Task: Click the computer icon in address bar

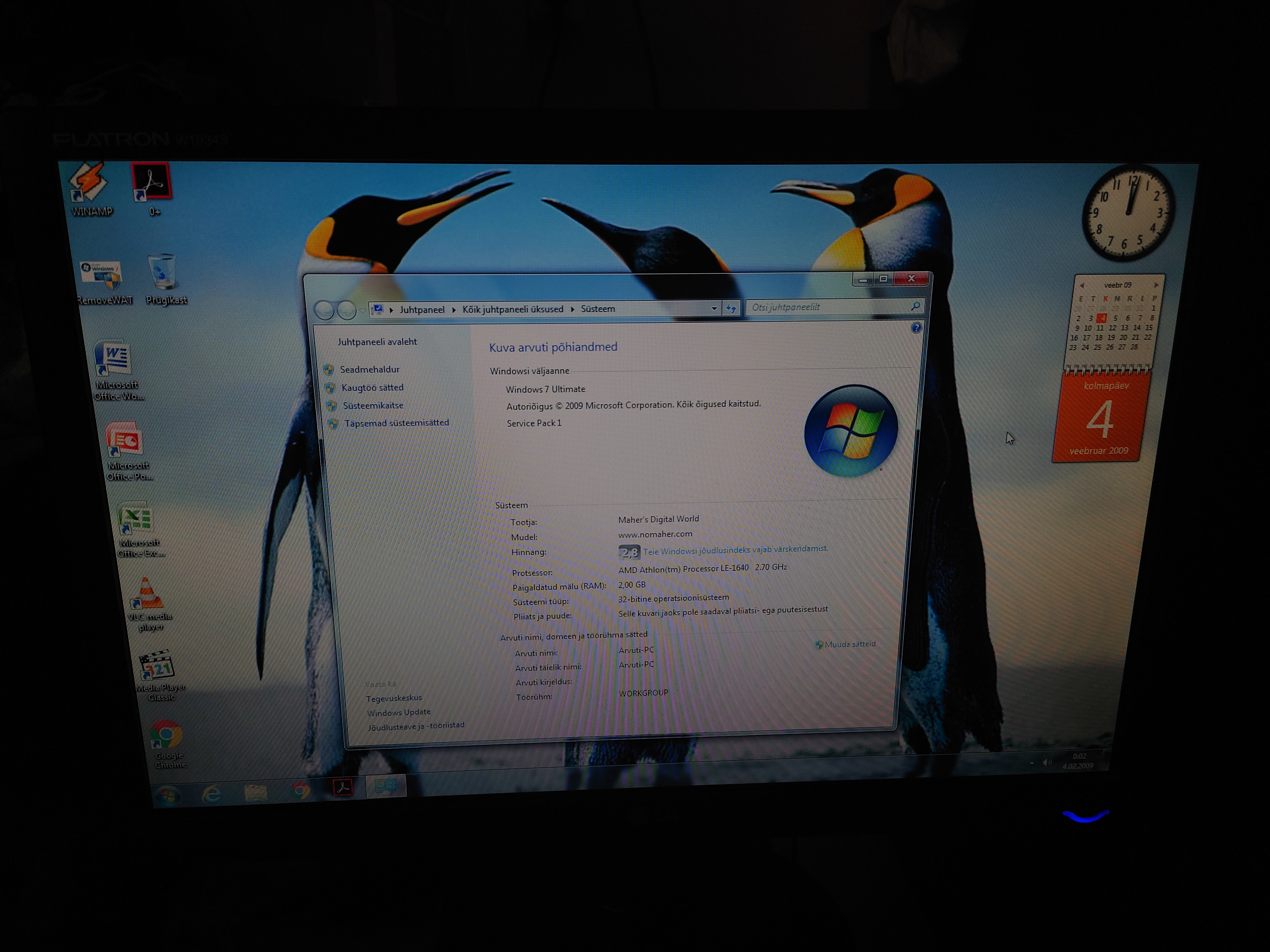Action: pyautogui.click(x=377, y=310)
